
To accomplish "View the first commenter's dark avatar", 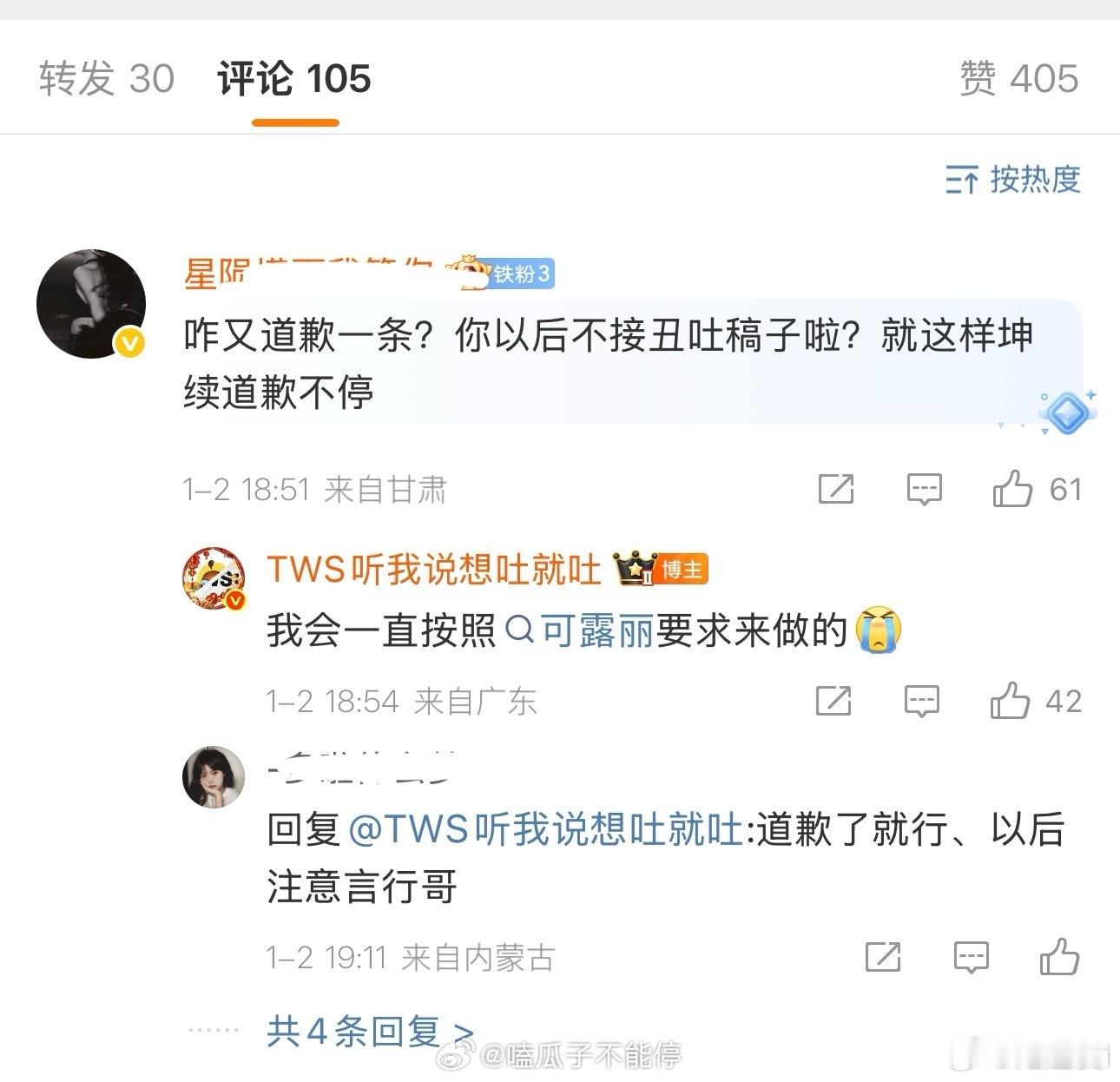I will tap(91, 303).
